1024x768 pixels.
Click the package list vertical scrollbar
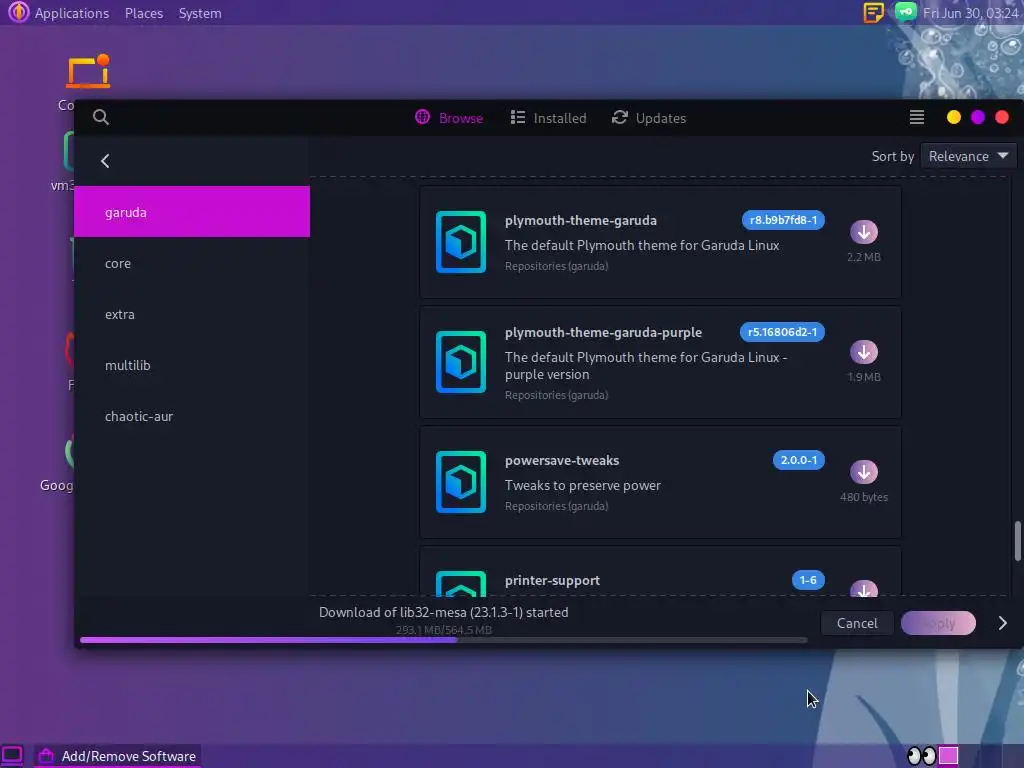[1017, 541]
